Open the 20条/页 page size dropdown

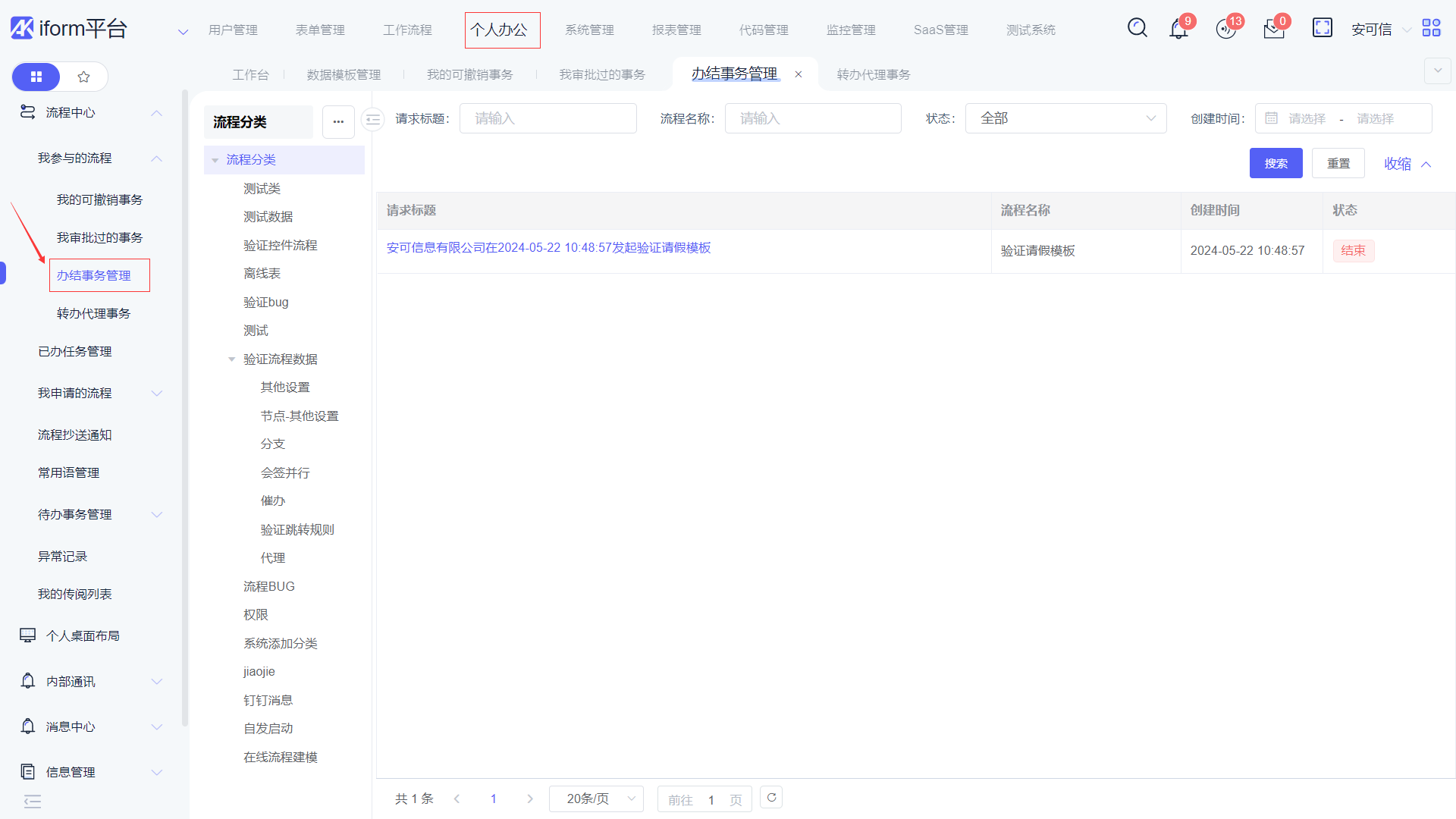click(x=596, y=799)
